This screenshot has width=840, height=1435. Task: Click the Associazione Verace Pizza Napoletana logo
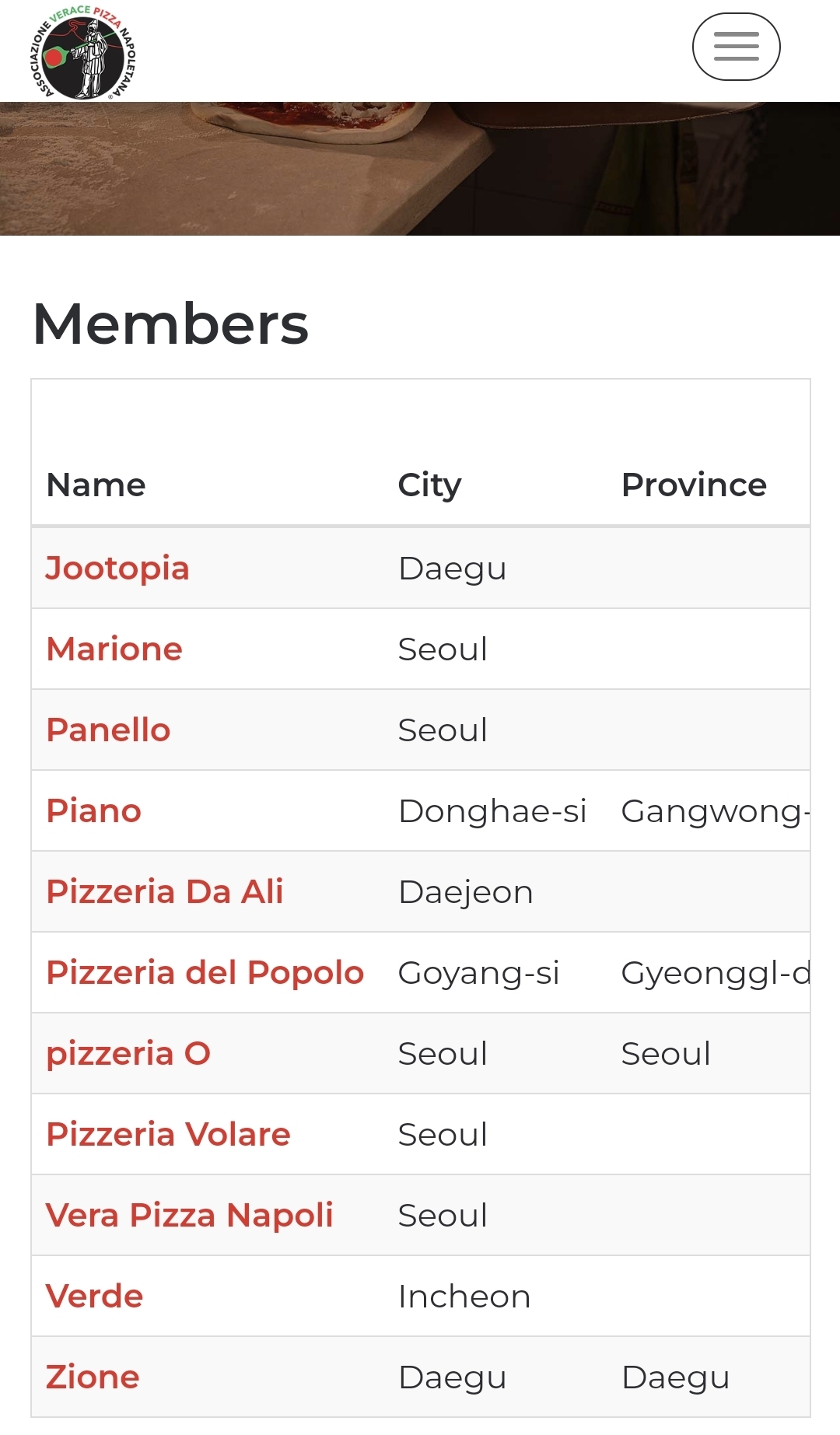point(84,52)
